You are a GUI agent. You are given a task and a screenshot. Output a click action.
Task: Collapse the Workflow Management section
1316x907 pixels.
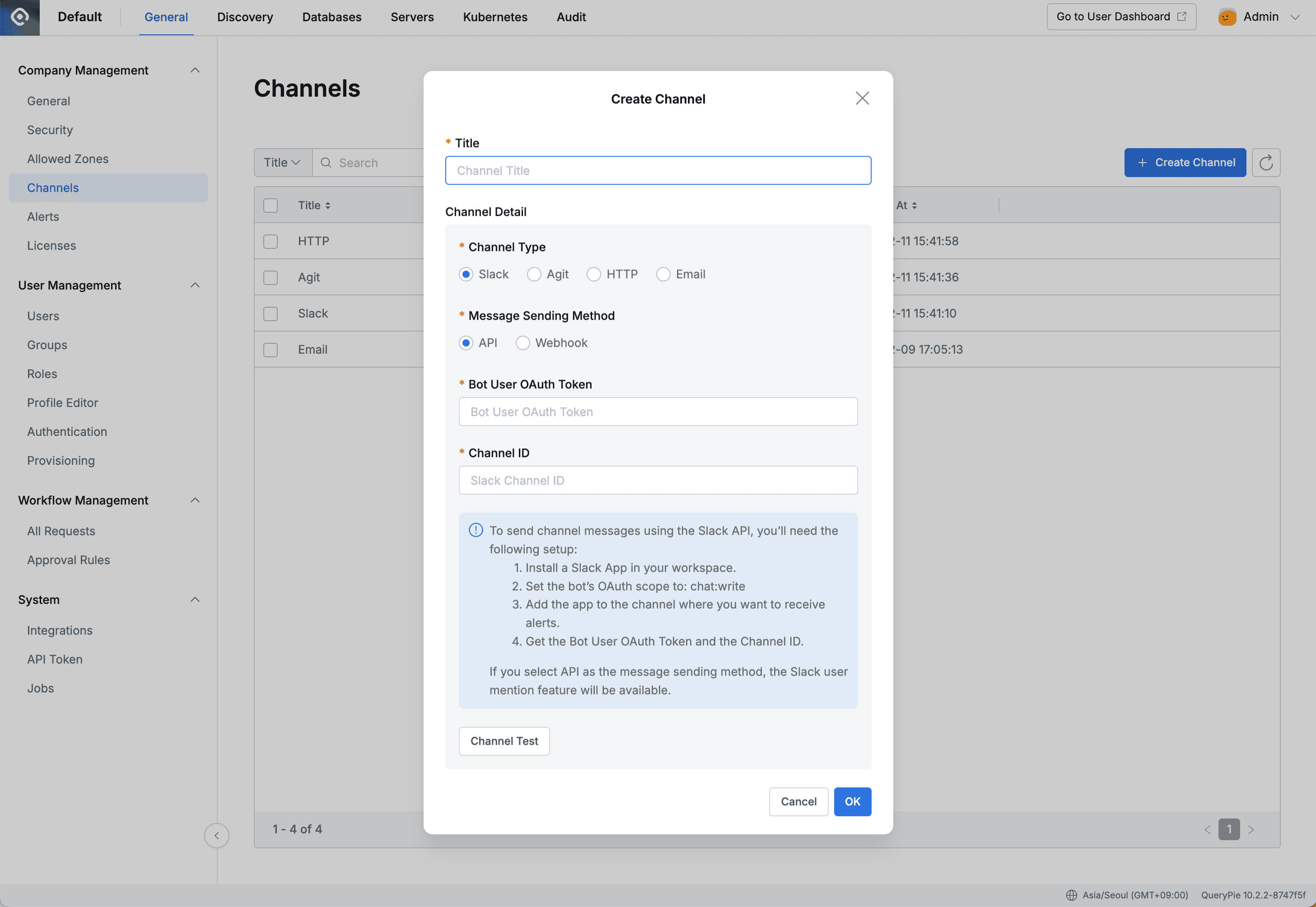pos(195,500)
